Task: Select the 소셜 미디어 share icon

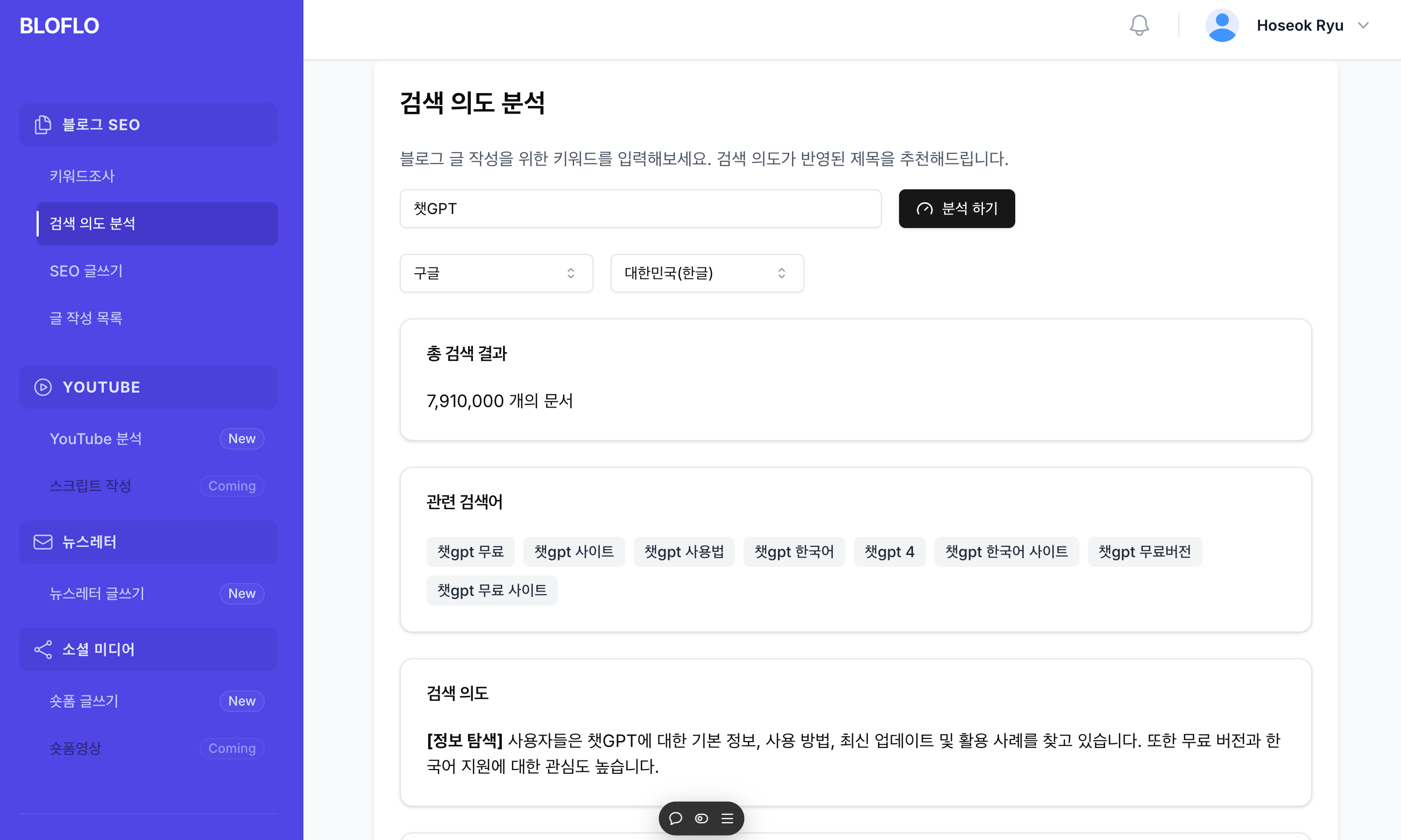Action: (x=43, y=649)
